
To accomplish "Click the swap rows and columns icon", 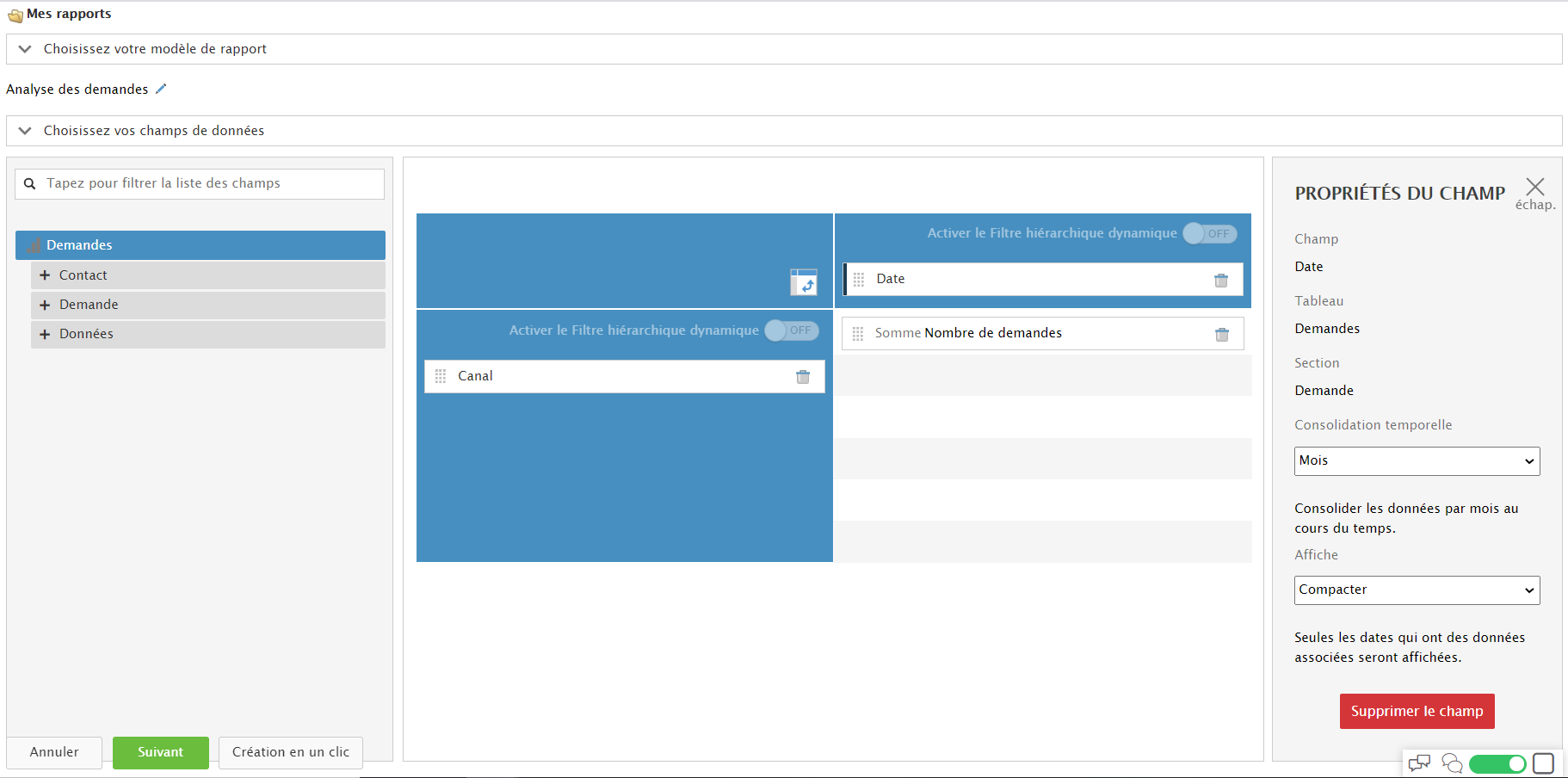I will tap(803, 282).
